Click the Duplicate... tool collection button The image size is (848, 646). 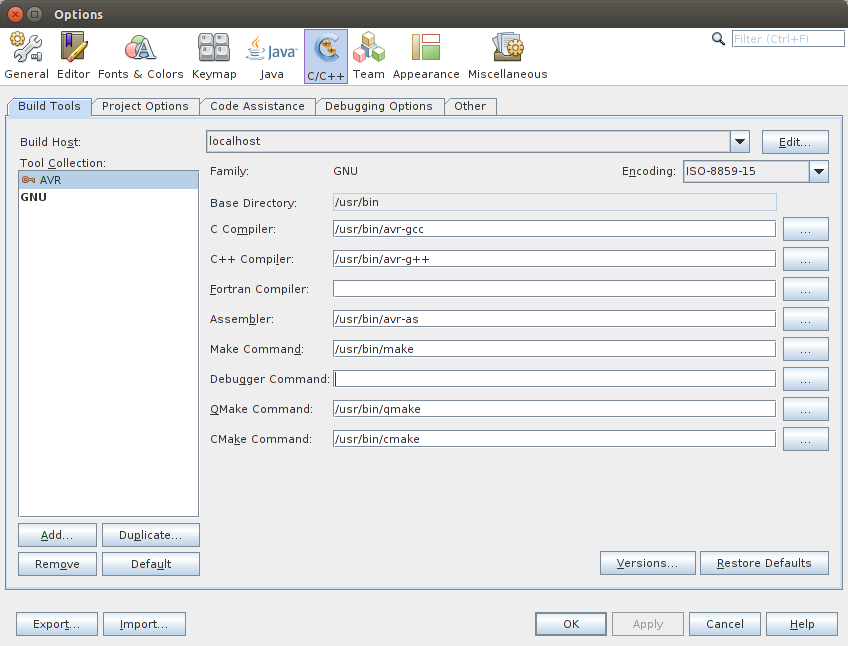tap(151, 535)
